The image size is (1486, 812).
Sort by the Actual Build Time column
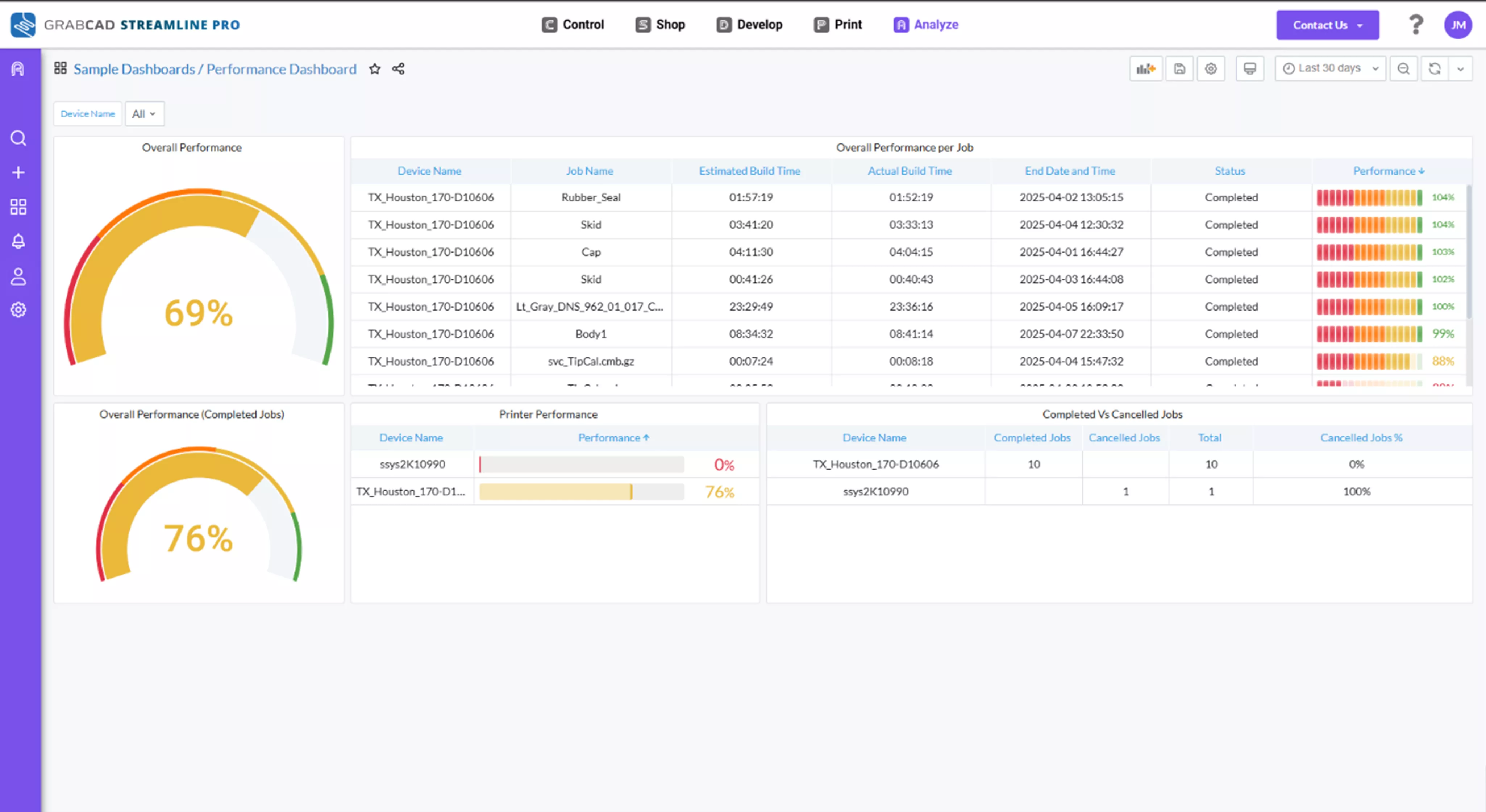(x=910, y=171)
